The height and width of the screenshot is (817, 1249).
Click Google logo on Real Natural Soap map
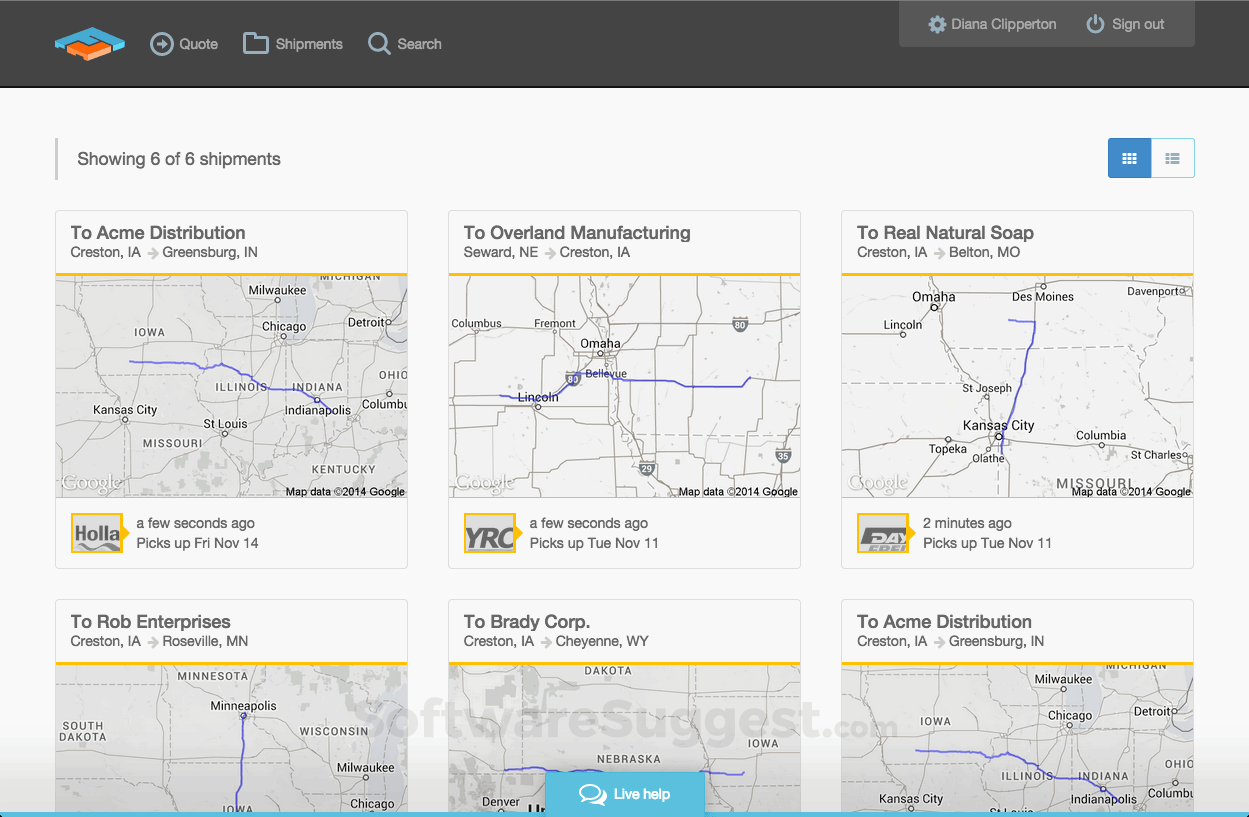click(x=878, y=481)
